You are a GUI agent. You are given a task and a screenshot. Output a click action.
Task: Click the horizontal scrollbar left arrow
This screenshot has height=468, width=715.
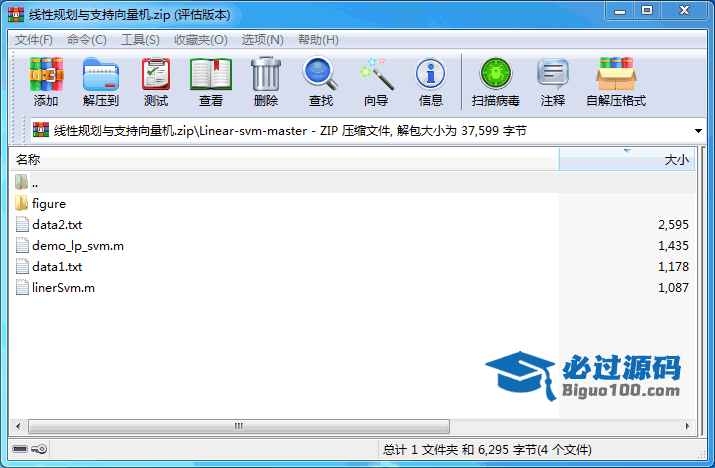pos(18,426)
